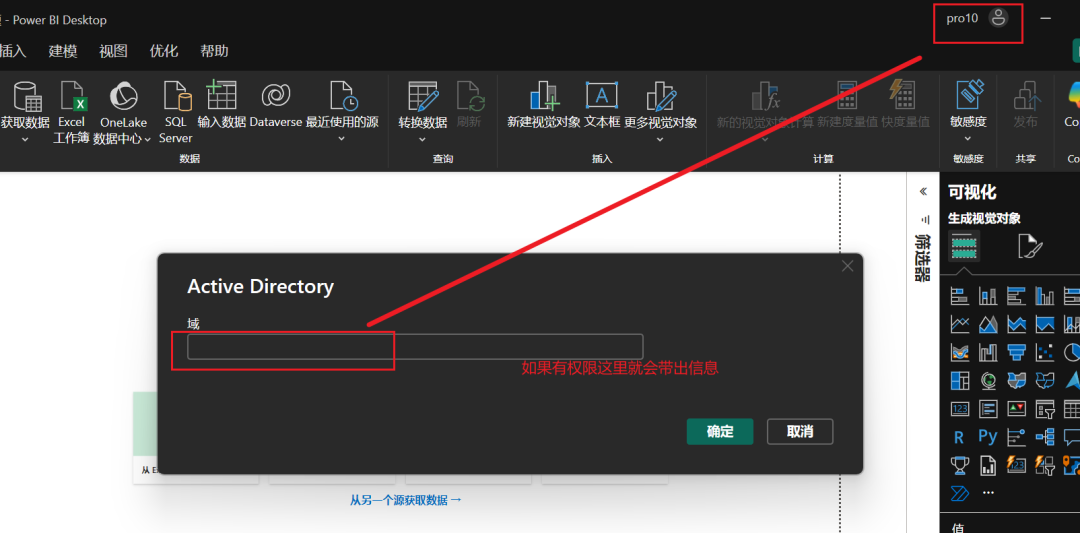Click the 输入数据 table icon
1080x533 pixels.
(x=222, y=96)
